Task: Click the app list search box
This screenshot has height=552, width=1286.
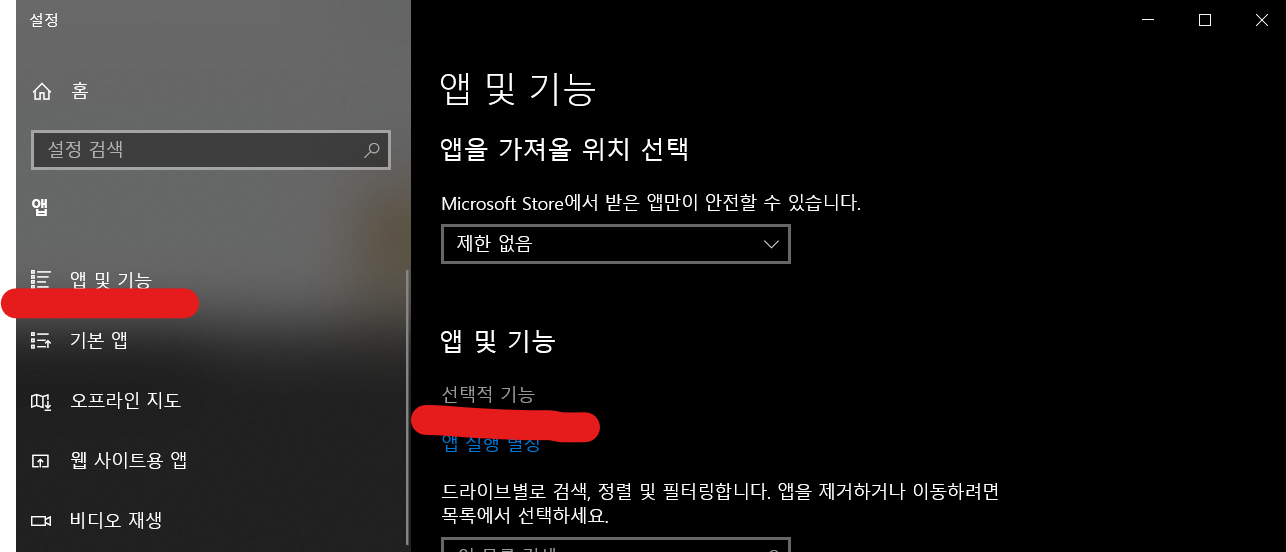Action: (x=616, y=546)
